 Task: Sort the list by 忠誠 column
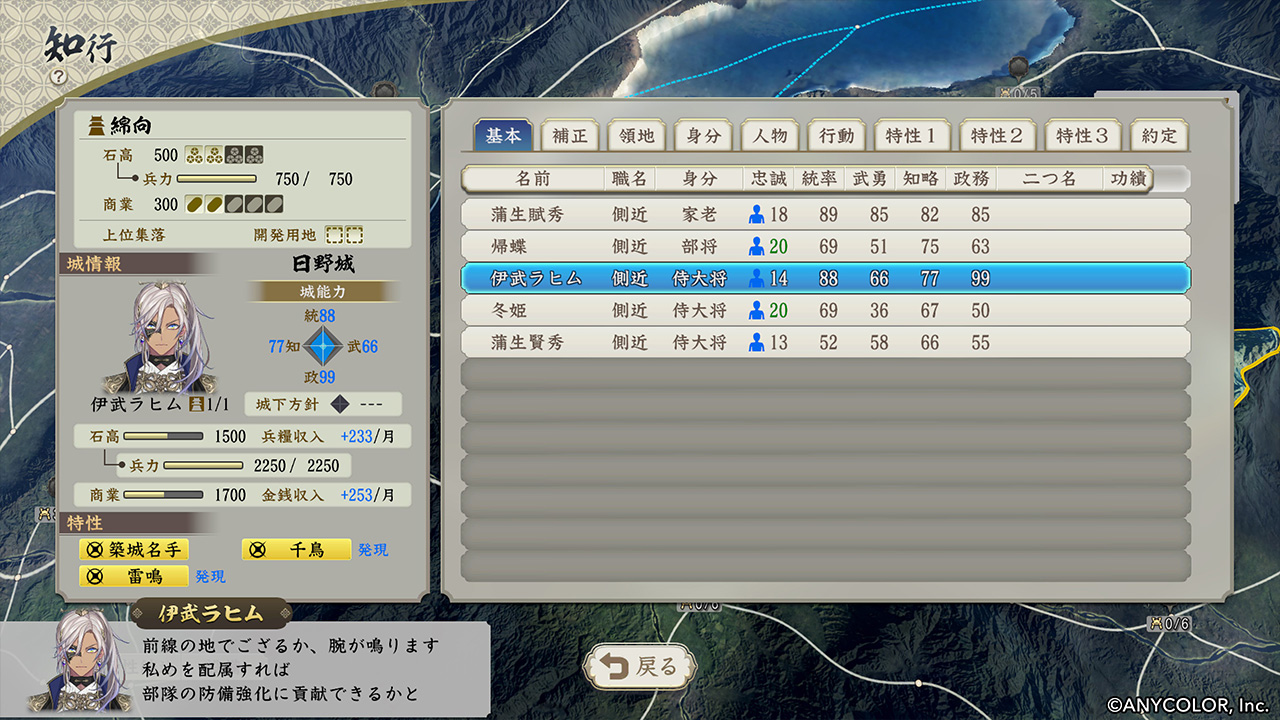[x=769, y=179]
